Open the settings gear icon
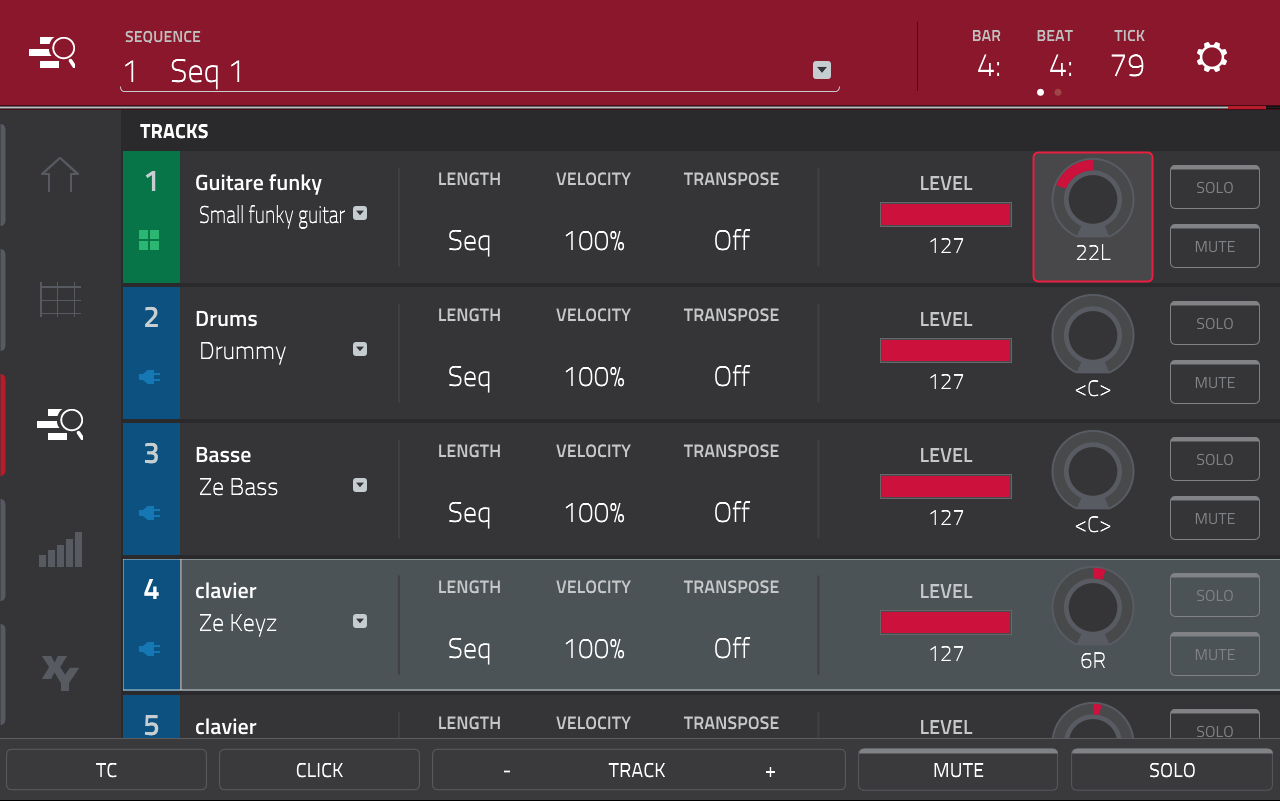The width and height of the screenshot is (1280, 801). pyautogui.click(x=1211, y=57)
